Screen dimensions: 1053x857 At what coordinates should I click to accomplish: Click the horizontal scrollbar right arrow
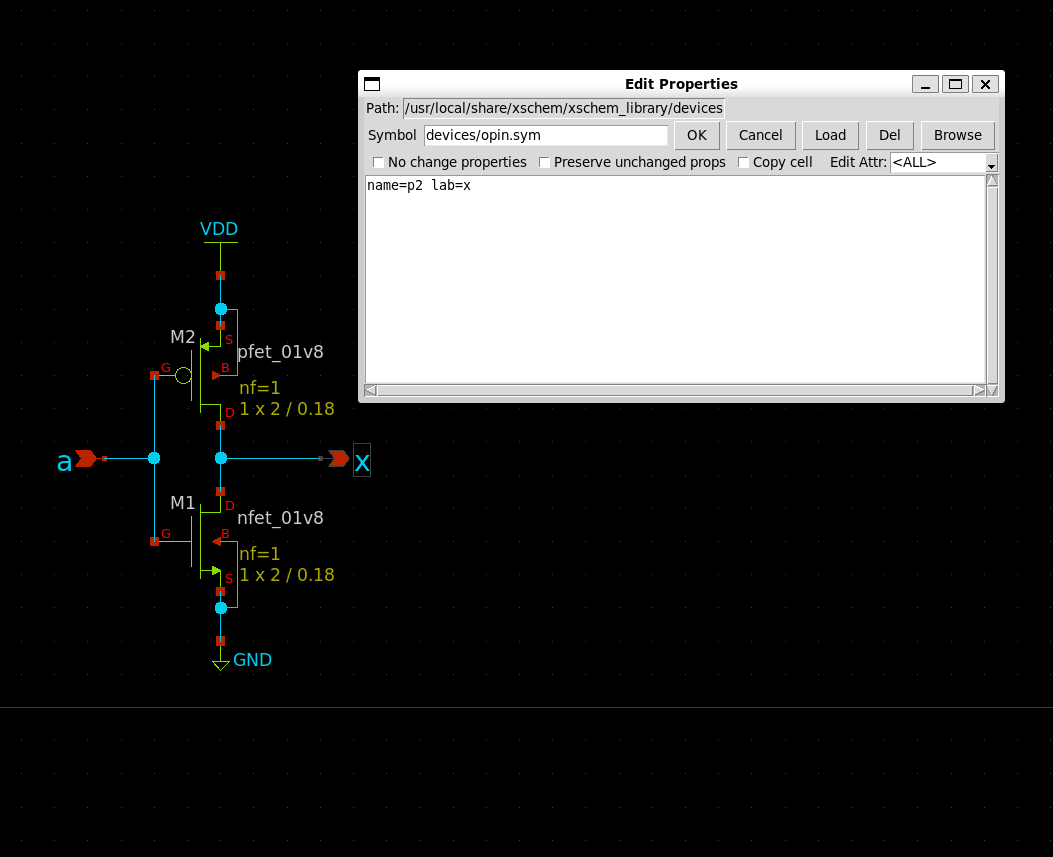point(979,390)
